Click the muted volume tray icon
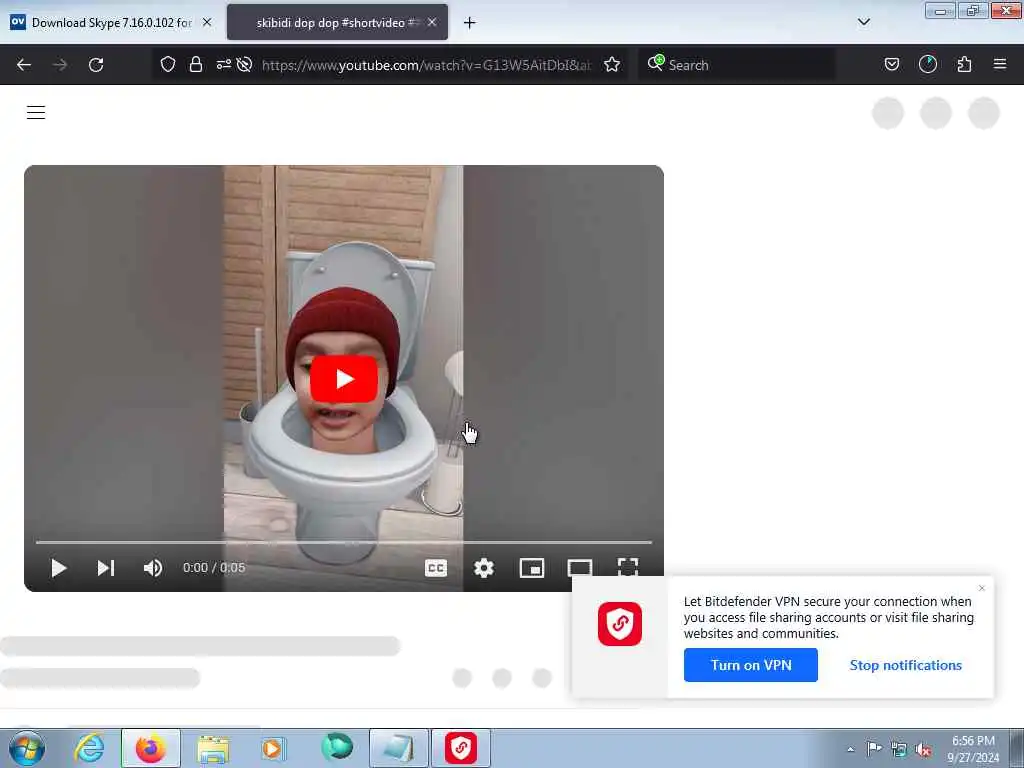 (x=923, y=750)
